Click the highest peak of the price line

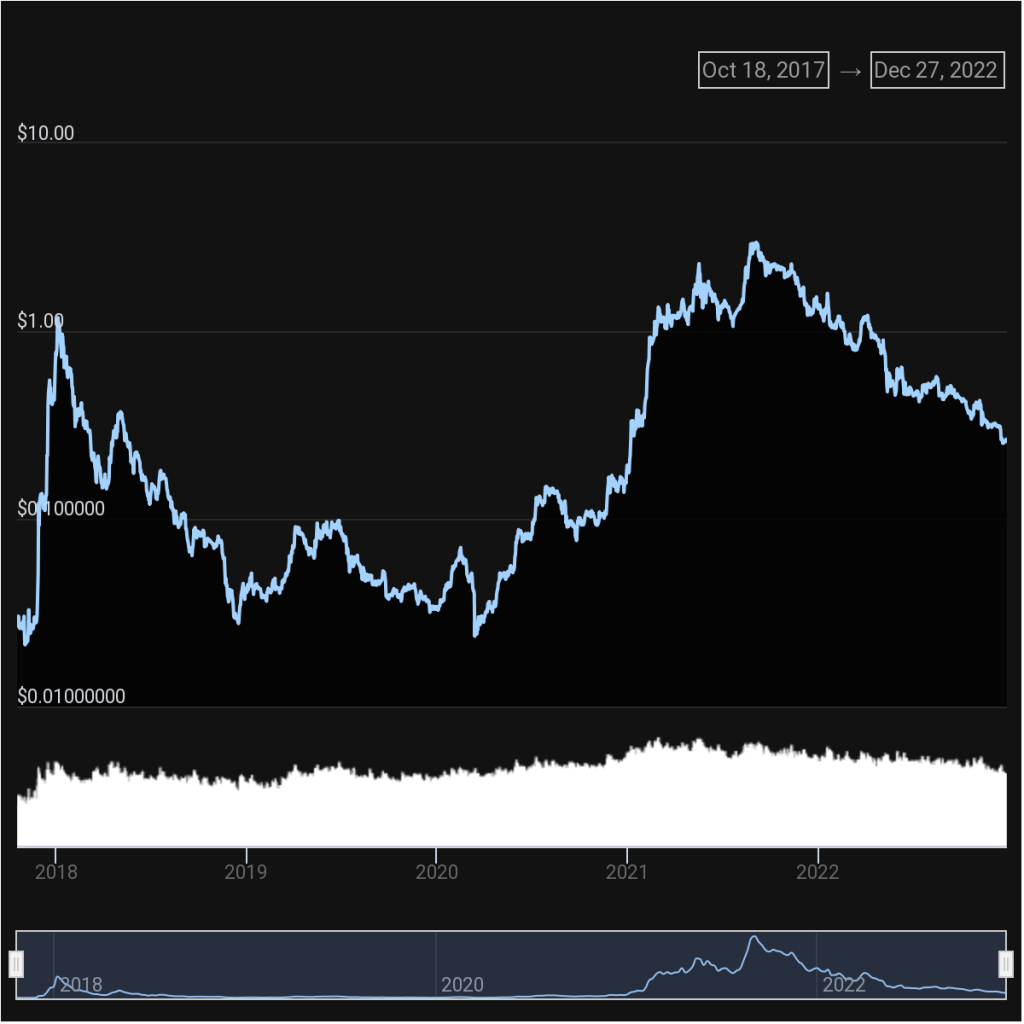(x=755, y=243)
